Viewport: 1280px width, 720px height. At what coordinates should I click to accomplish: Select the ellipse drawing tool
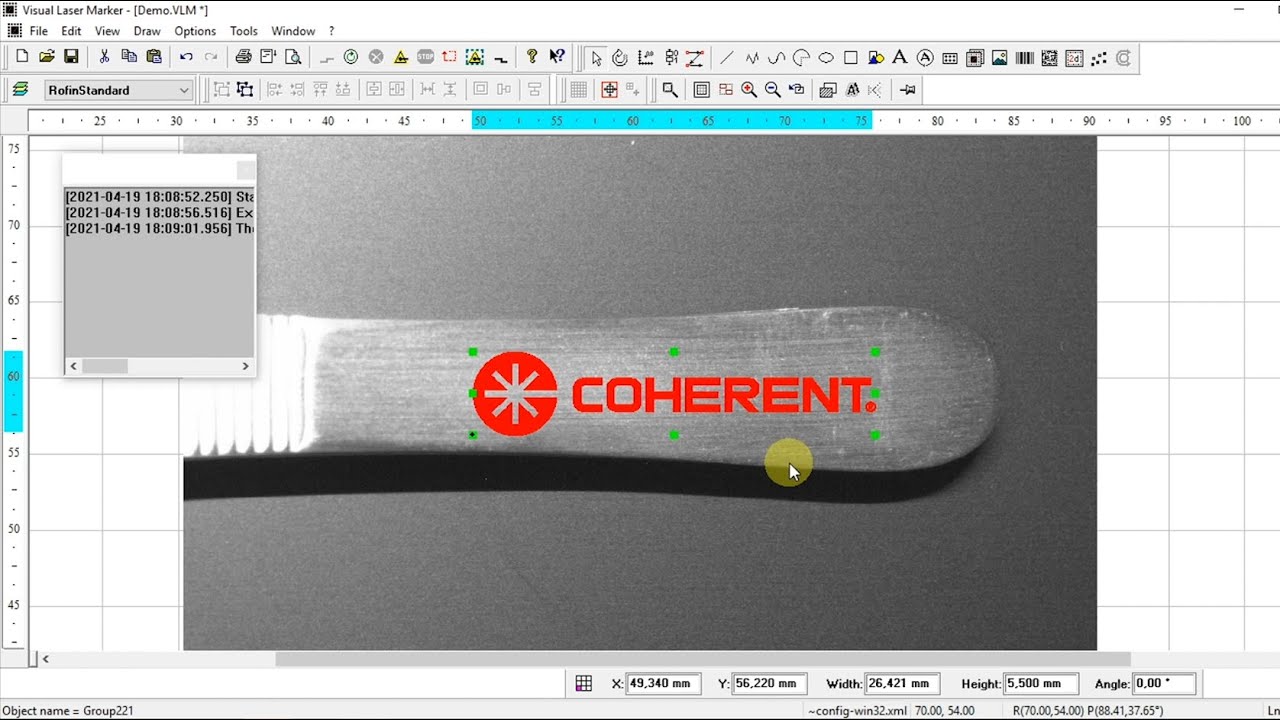coord(826,58)
